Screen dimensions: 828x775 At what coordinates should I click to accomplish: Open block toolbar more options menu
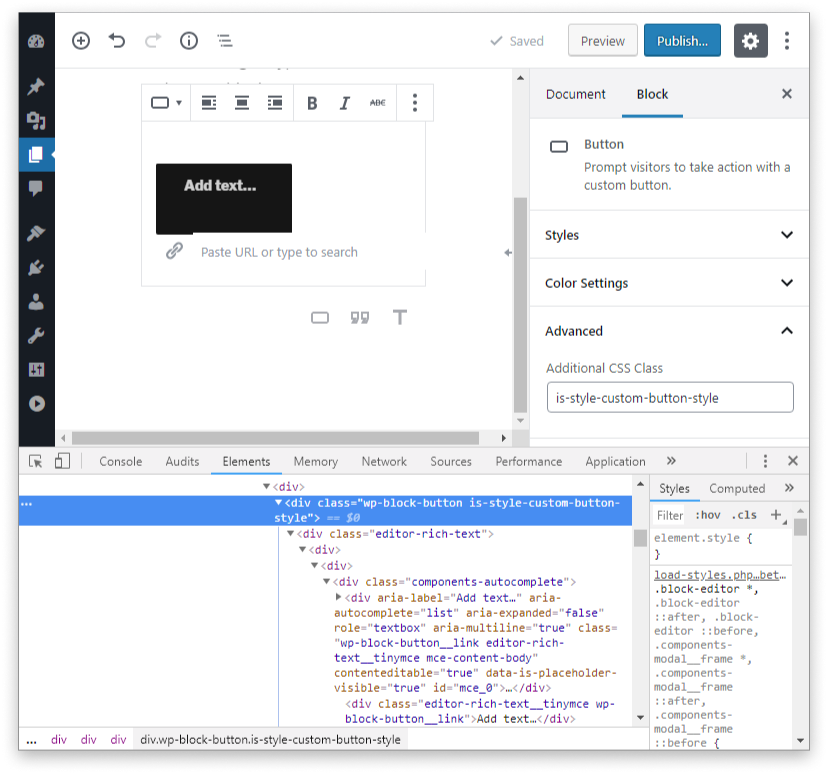click(415, 103)
